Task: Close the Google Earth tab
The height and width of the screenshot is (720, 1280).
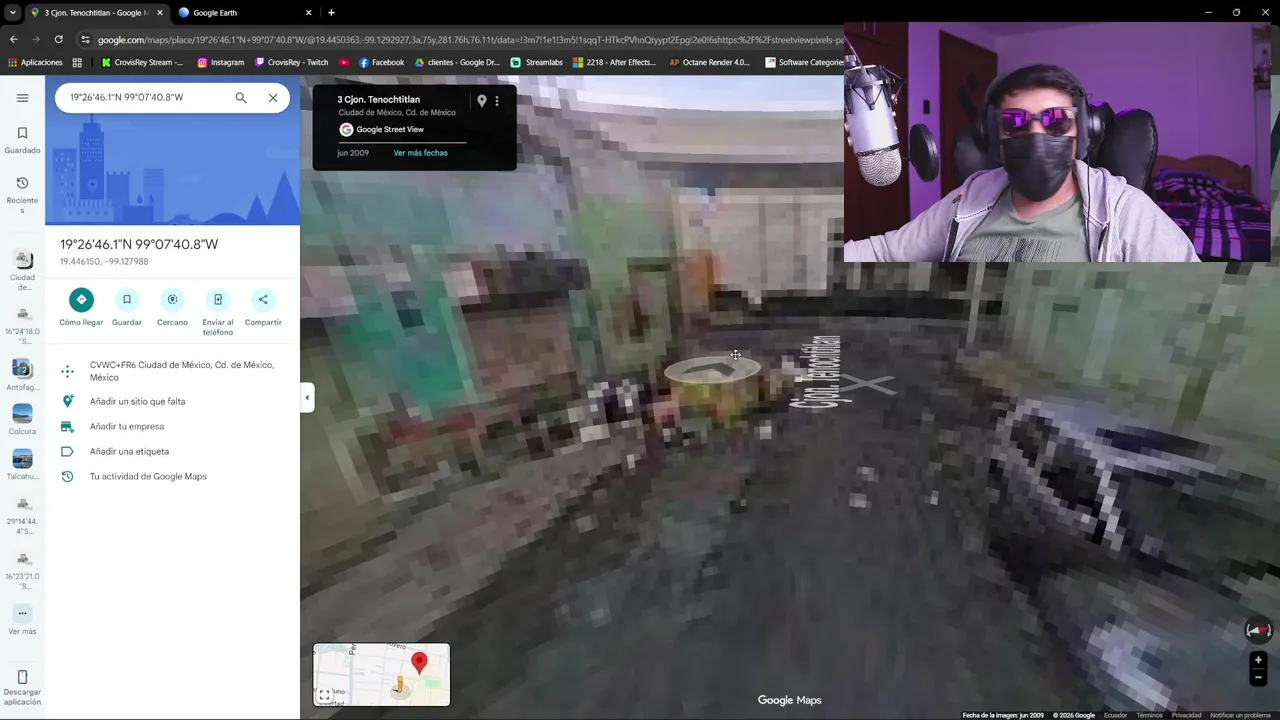Action: (x=308, y=13)
